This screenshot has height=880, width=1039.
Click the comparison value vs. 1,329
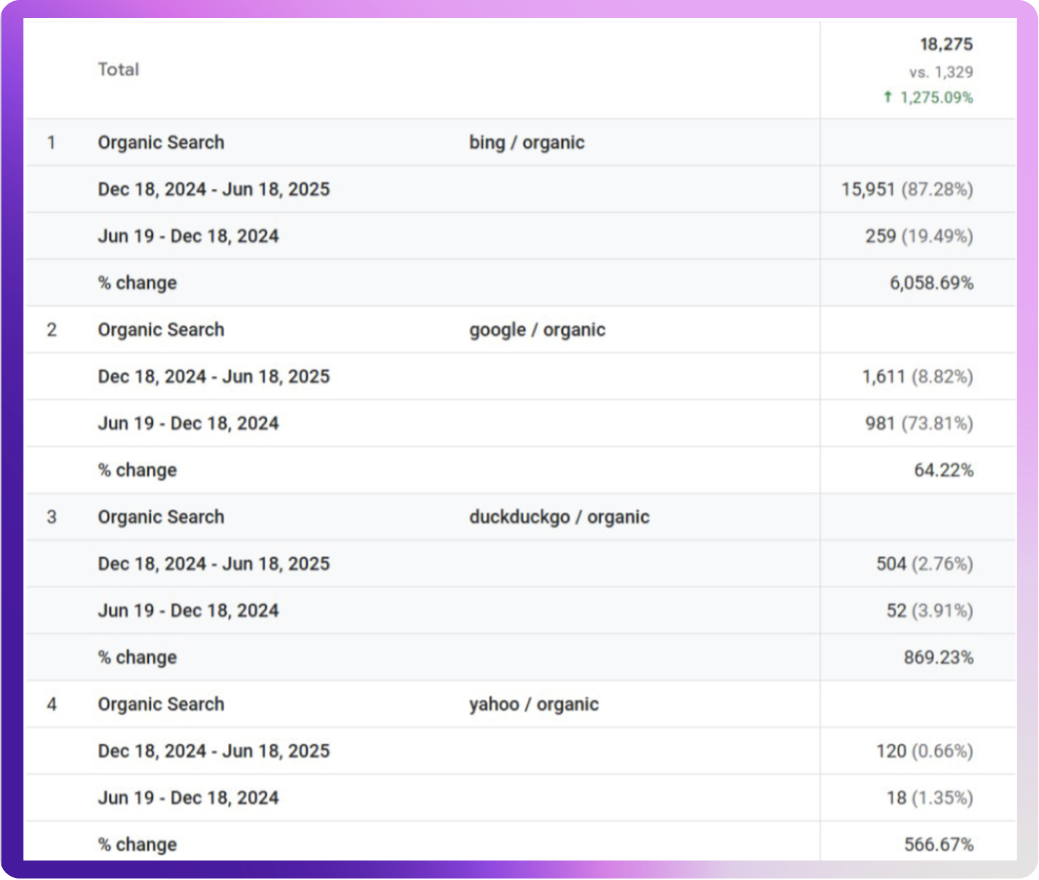pyautogui.click(x=941, y=72)
